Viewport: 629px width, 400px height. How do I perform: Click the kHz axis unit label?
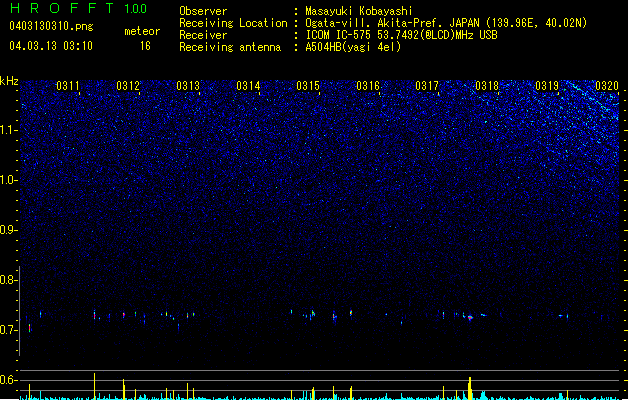click(9, 81)
